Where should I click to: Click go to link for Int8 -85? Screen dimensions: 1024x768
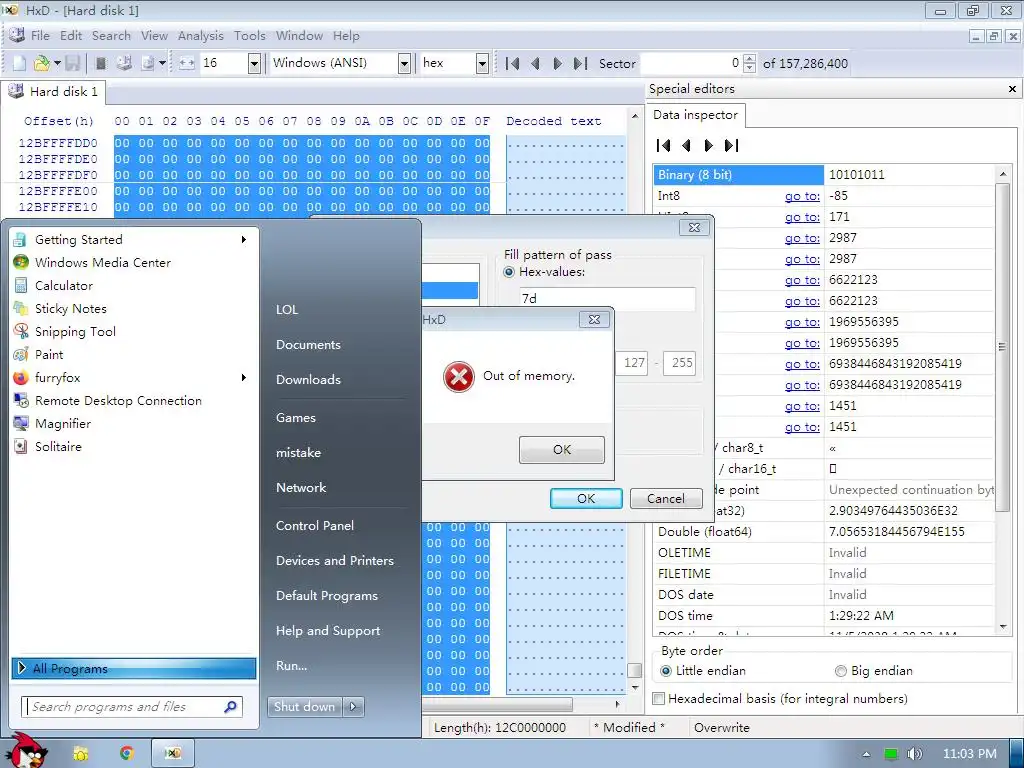[802, 196]
